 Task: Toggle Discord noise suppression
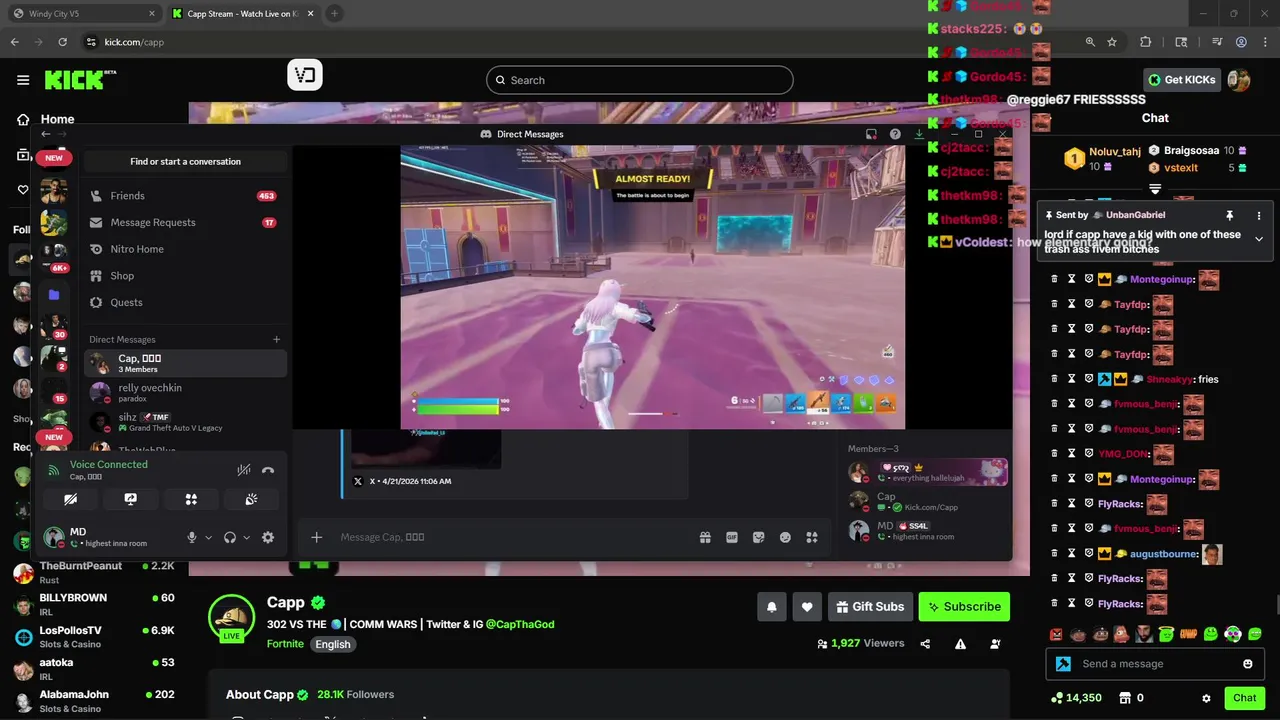click(244, 470)
